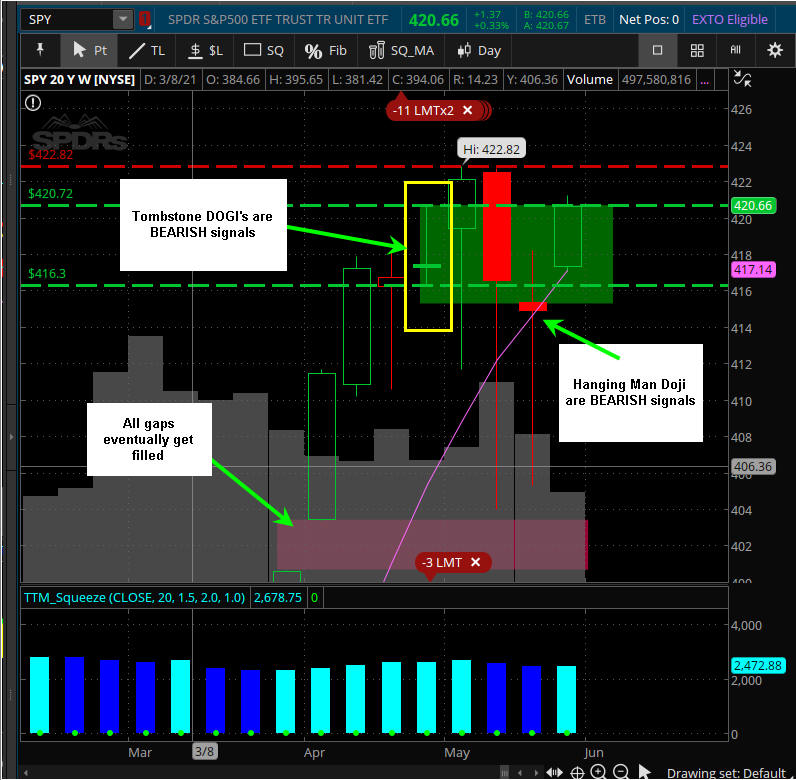Click the Net Pos: 0 field
Image resolution: width=796 pixels, height=780 pixels.
[x=649, y=20]
